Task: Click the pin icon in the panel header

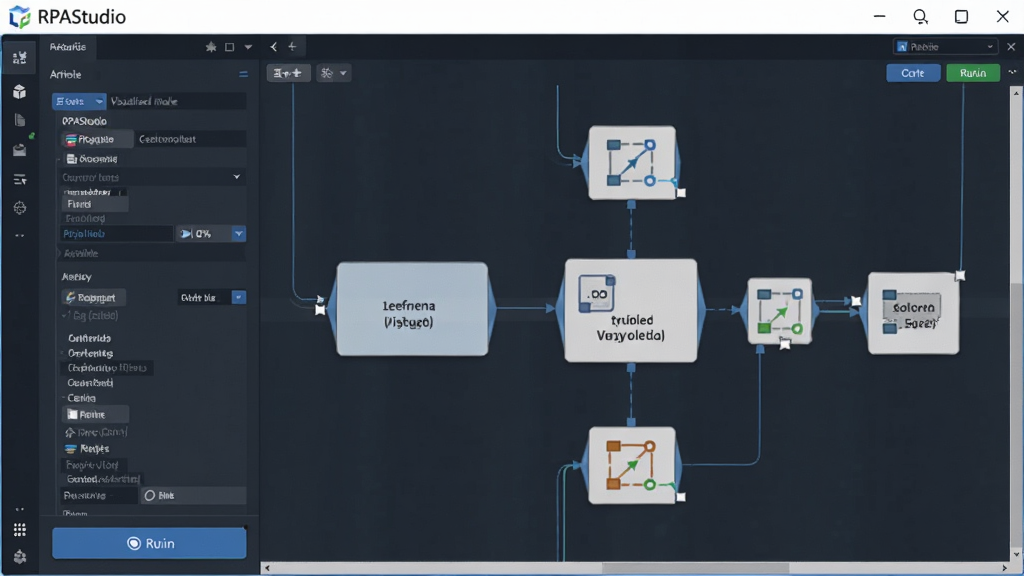Action: point(211,47)
